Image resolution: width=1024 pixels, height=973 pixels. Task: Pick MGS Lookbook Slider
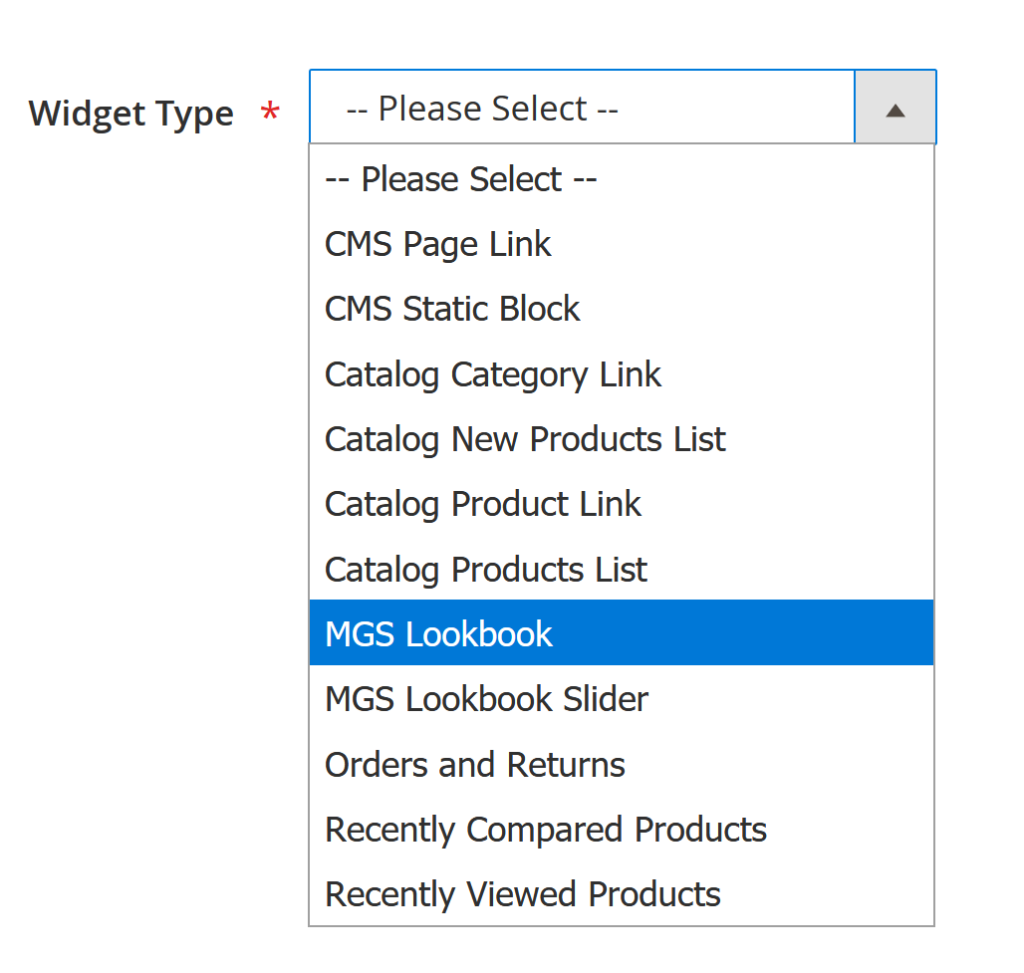(x=486, y=699)
